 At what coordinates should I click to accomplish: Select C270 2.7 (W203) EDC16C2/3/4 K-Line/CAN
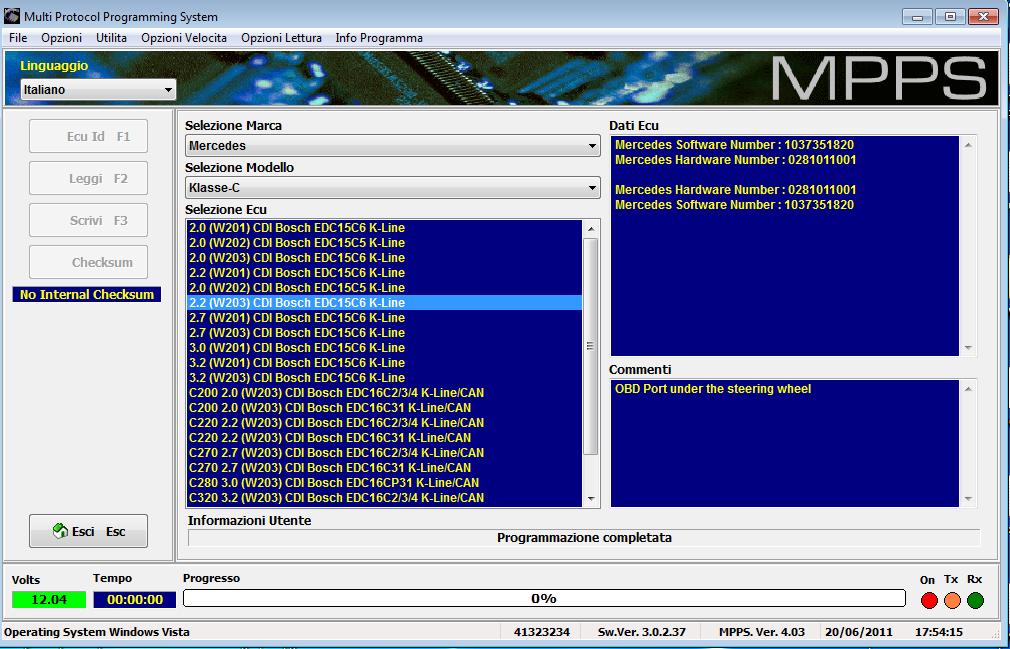(x=385, y=453)
